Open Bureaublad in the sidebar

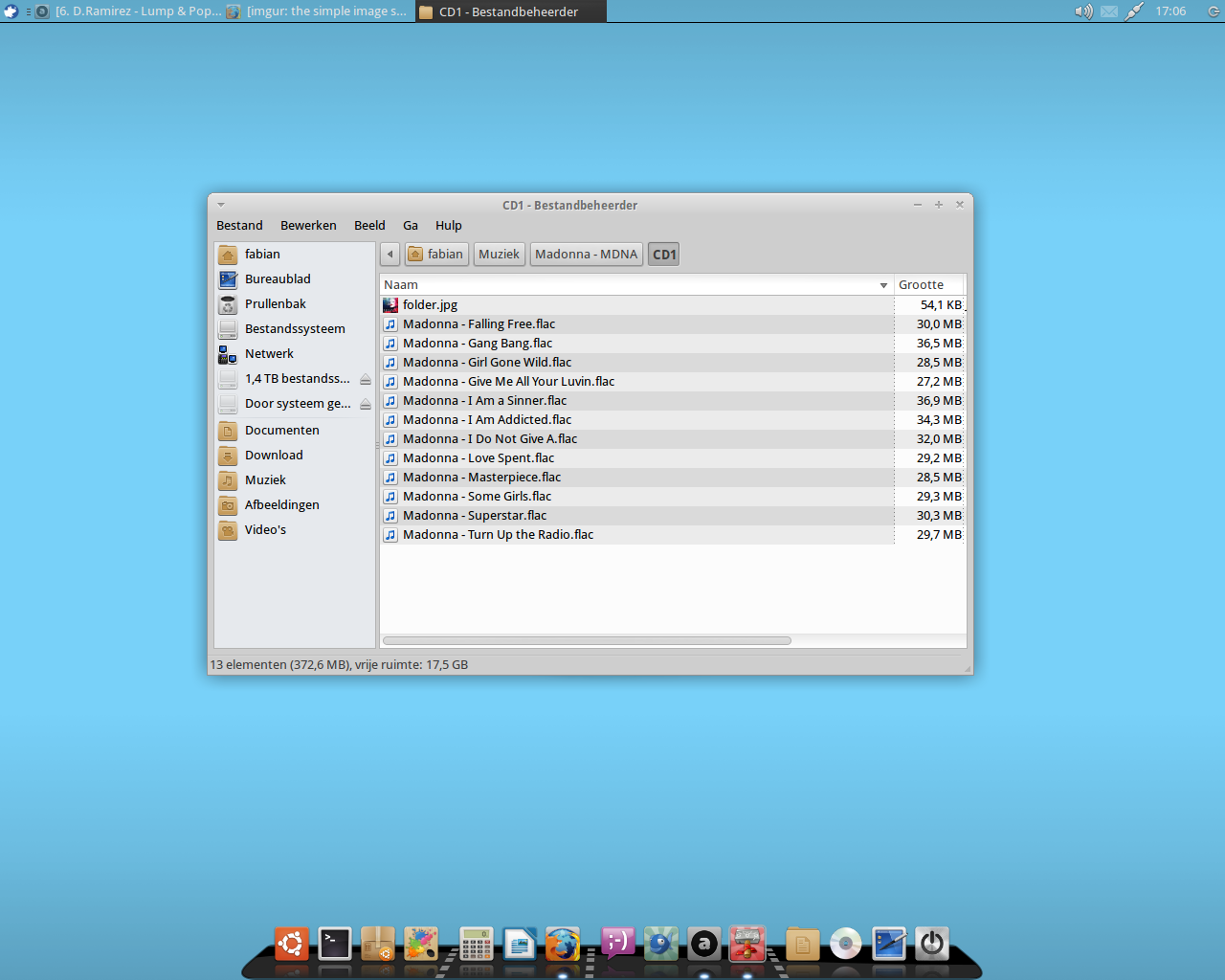pos(294,279)
